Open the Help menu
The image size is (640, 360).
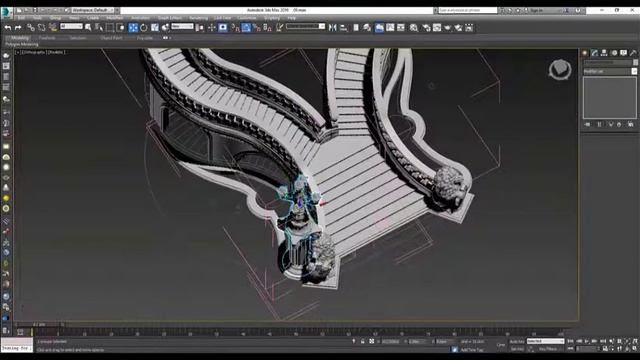coord(291,18)
